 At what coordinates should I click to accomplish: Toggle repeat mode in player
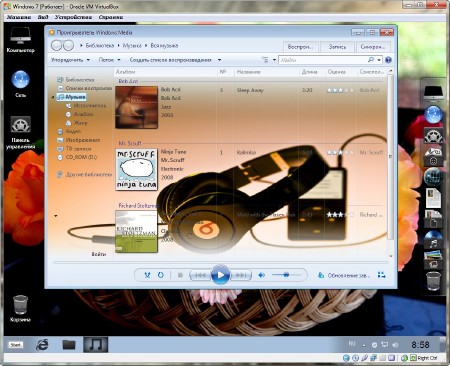click(161, 275)
